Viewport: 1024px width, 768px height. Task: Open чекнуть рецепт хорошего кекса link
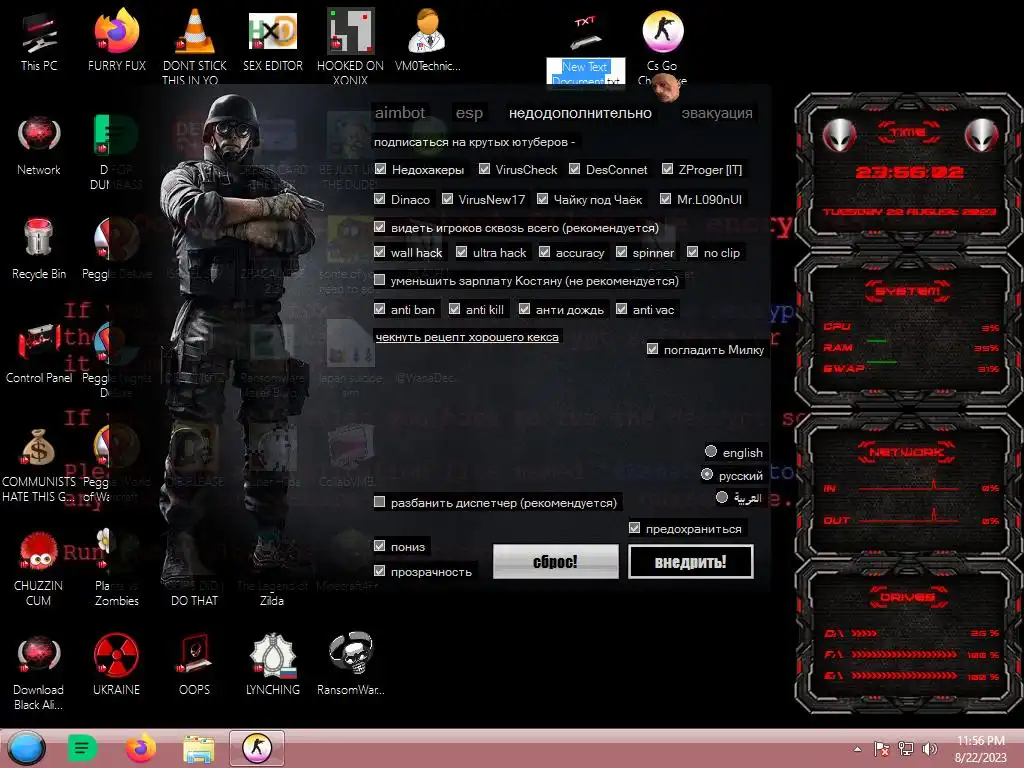pos(467,337)
